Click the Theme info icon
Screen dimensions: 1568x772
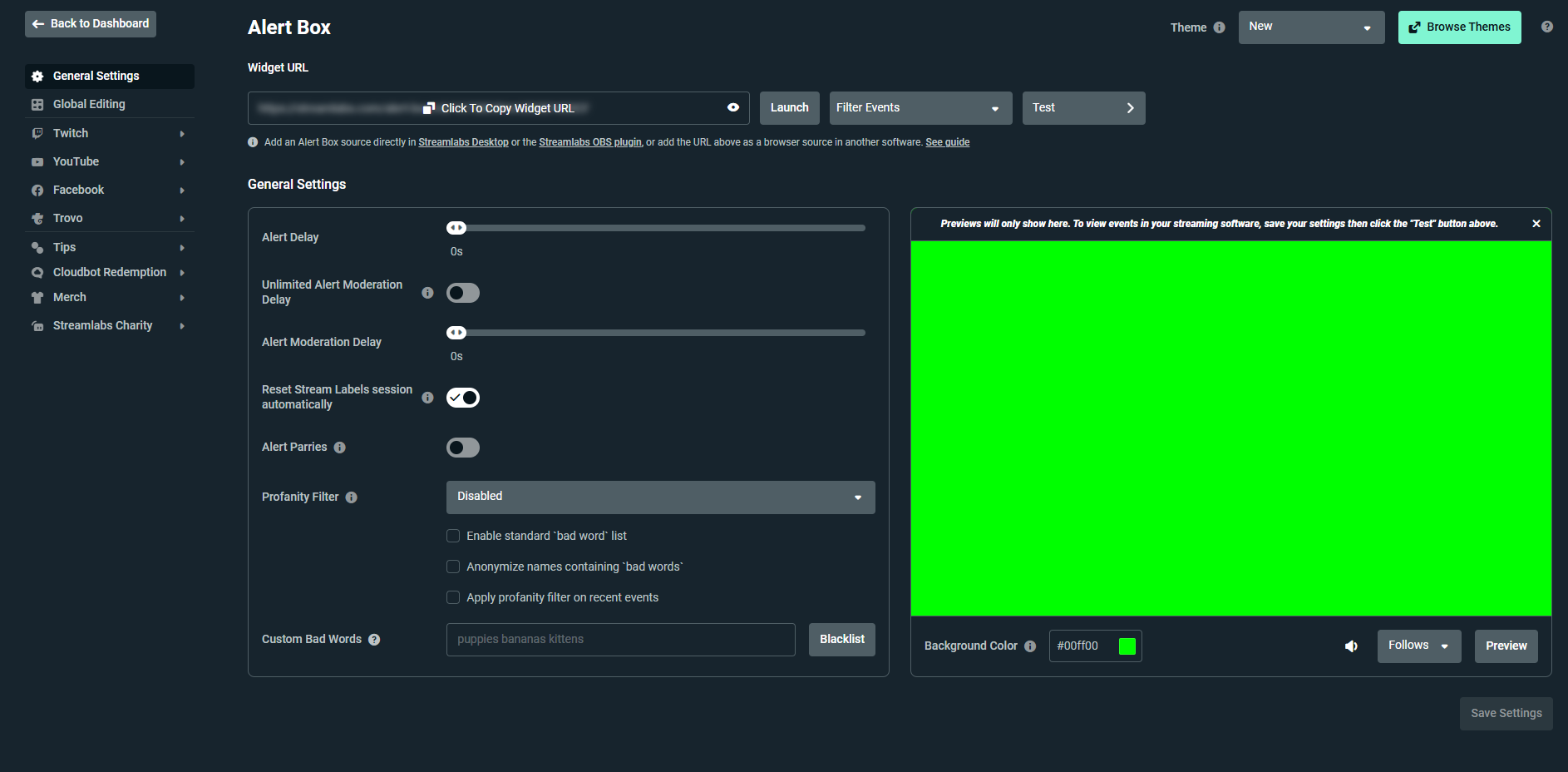coord(1219,27)
